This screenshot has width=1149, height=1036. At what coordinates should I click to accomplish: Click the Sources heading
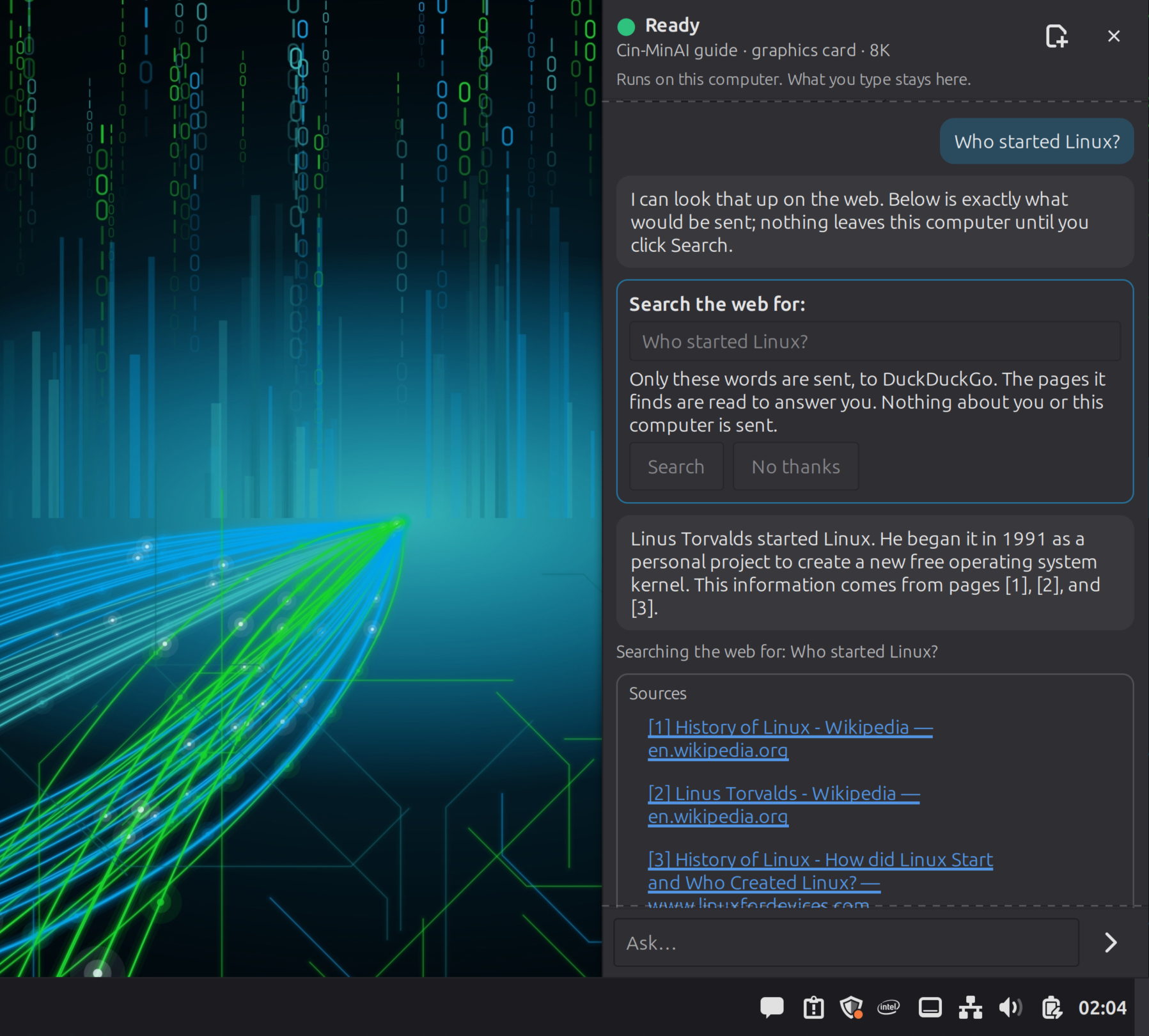click(657, 693)
